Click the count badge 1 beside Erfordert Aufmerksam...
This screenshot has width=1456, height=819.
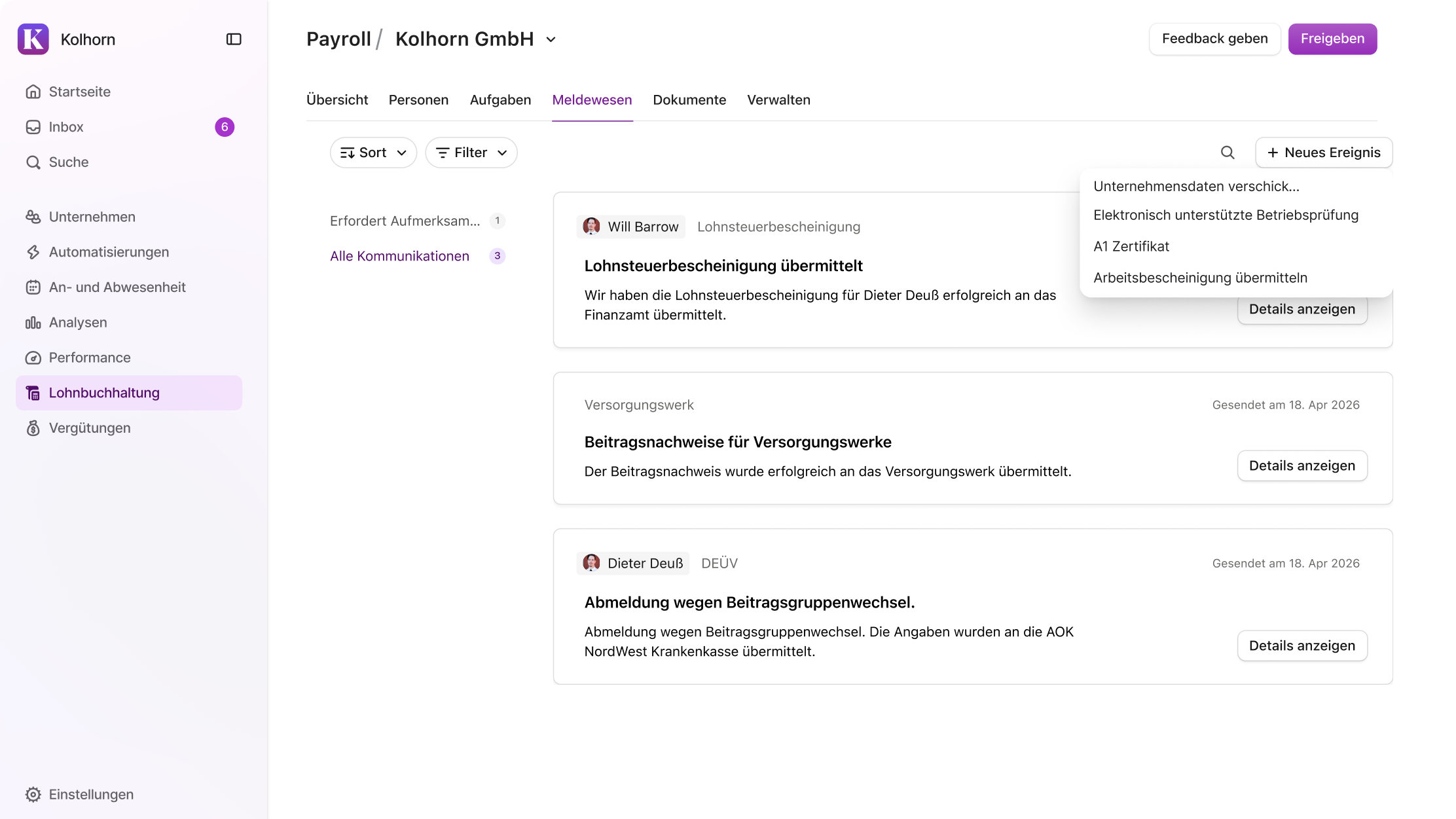coord(498,221)
